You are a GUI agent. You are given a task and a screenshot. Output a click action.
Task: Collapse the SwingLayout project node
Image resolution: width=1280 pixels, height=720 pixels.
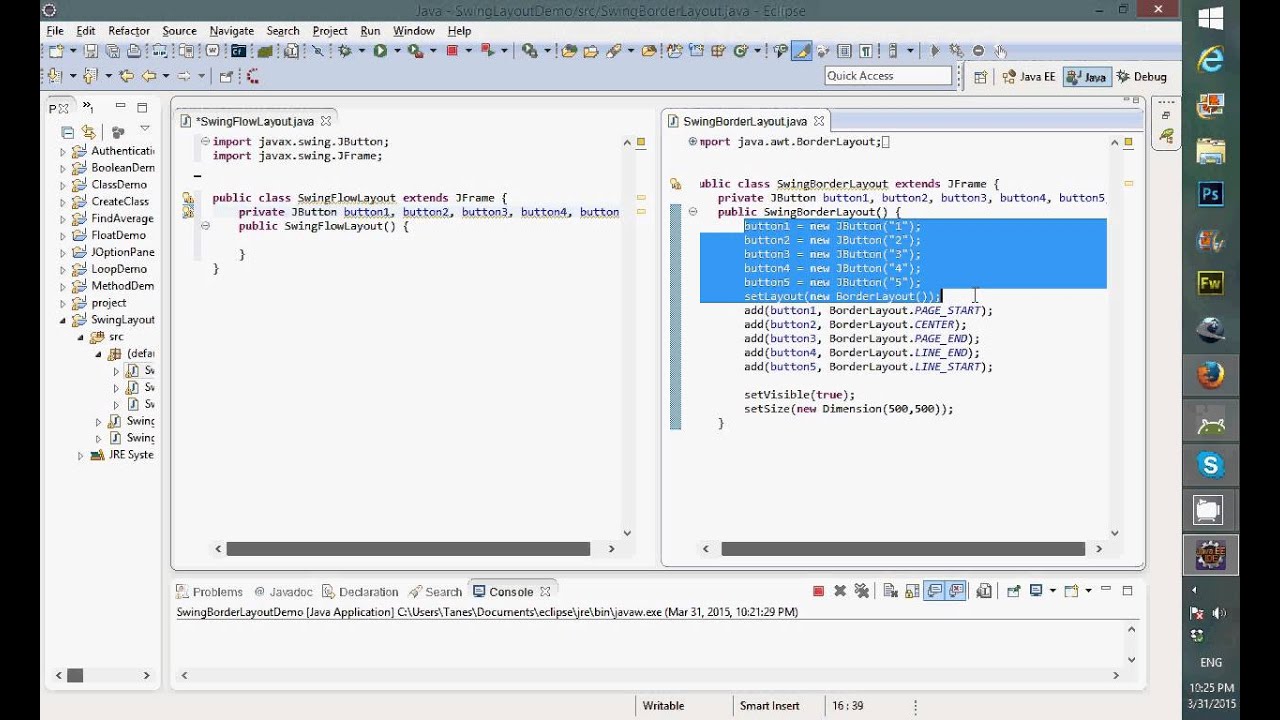63,320
